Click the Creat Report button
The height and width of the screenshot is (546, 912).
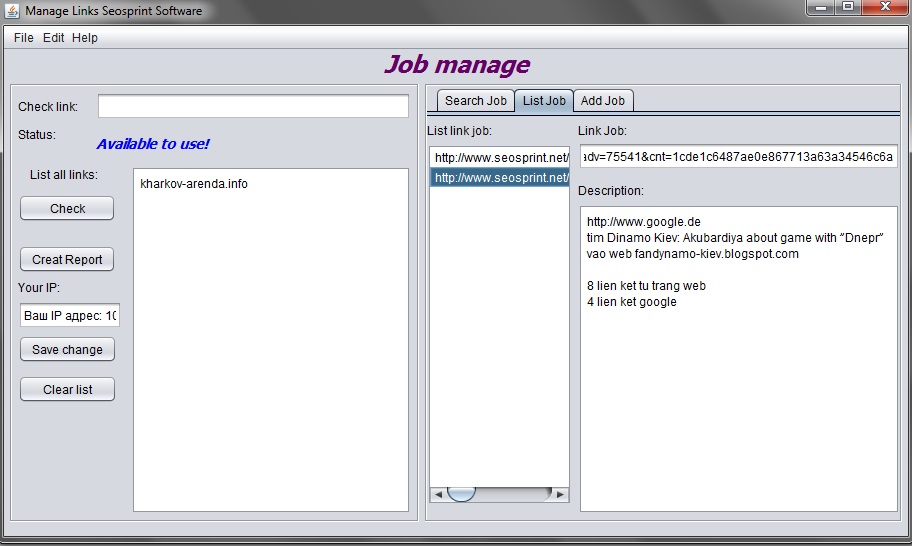[x=67, y=259]
